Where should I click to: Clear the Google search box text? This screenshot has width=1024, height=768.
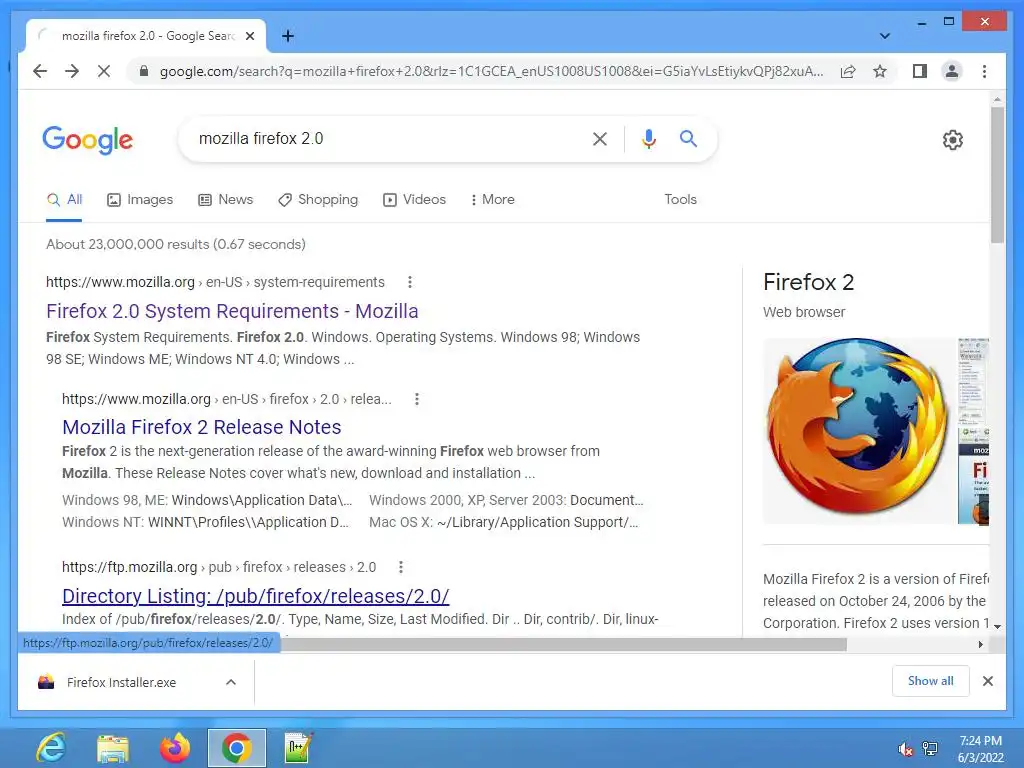[600, 138]
